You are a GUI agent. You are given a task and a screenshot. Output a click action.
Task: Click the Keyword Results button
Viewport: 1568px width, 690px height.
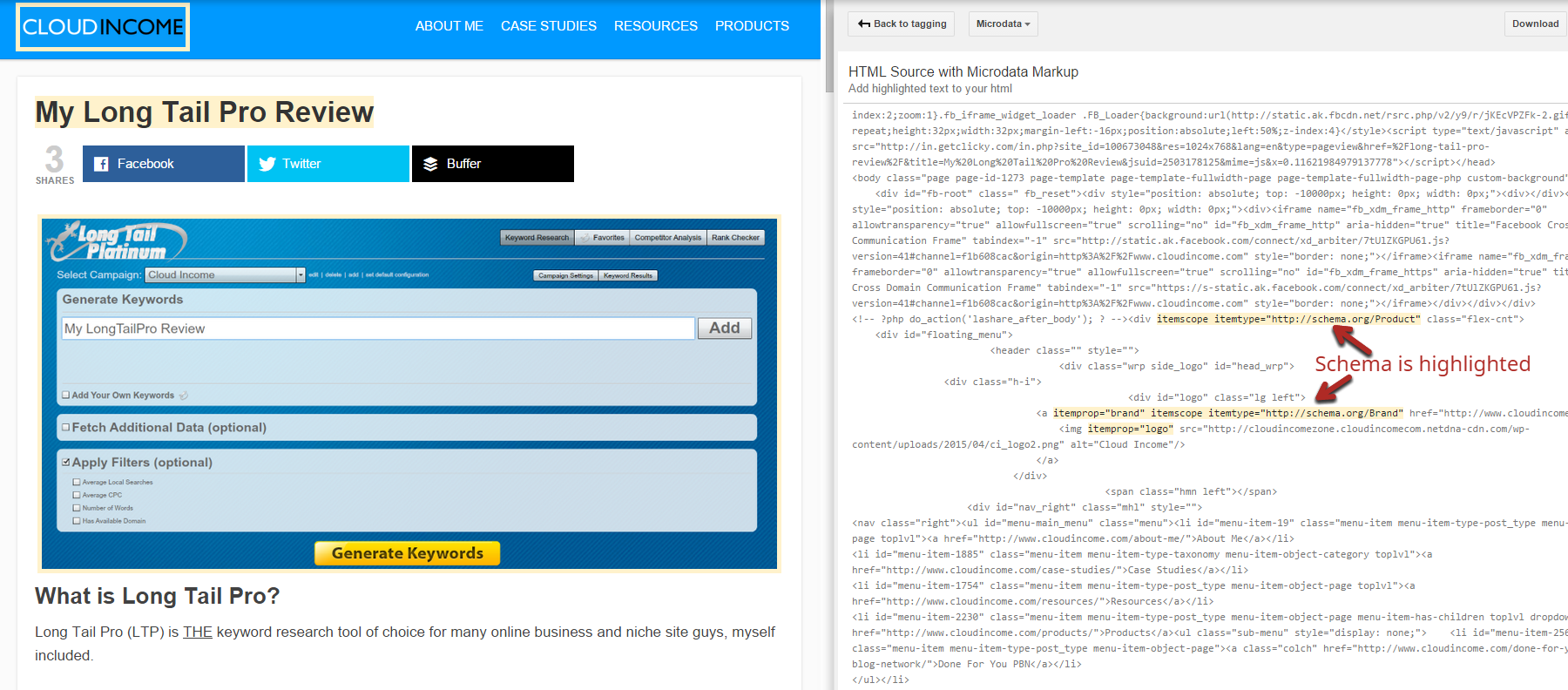pos(628,275)
